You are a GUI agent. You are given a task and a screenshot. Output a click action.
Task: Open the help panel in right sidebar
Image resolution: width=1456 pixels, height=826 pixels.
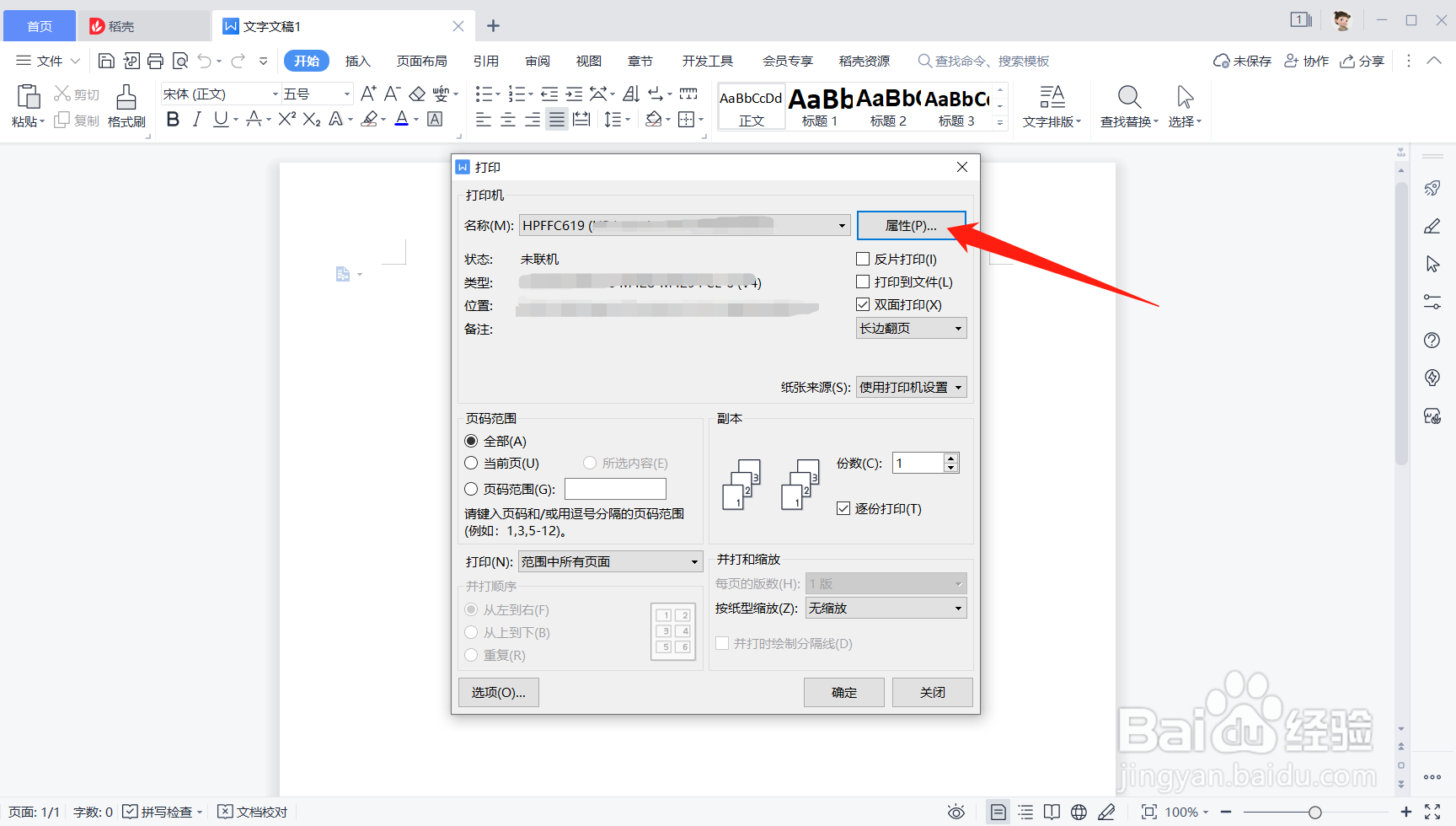(x=1432, y=341)
